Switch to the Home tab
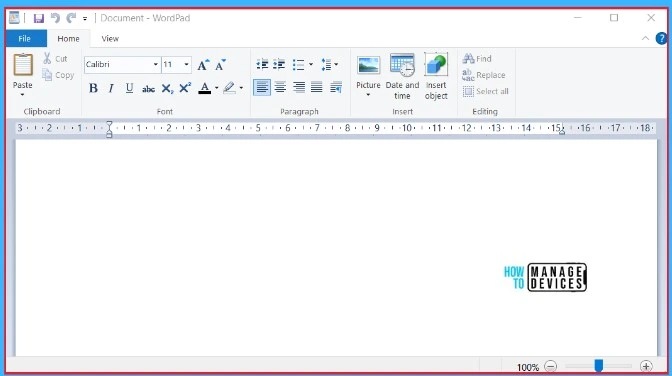The width and height of the screenshot is (672, 376). 69,39
